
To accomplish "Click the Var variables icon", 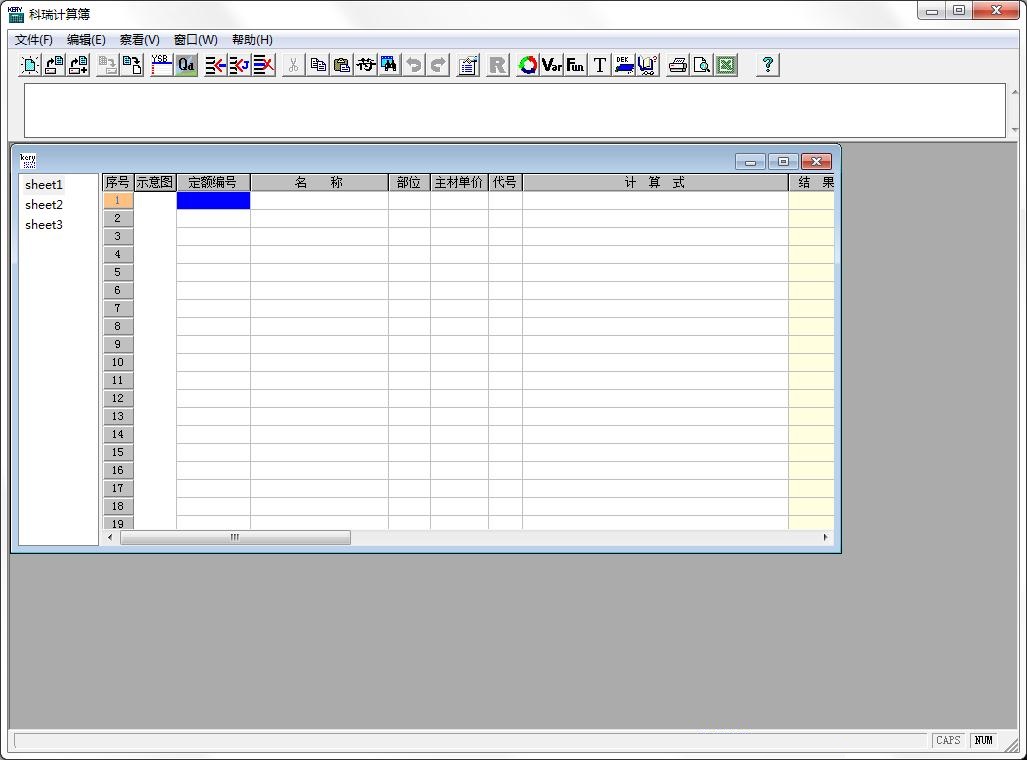I will click(x=552, y=65).
